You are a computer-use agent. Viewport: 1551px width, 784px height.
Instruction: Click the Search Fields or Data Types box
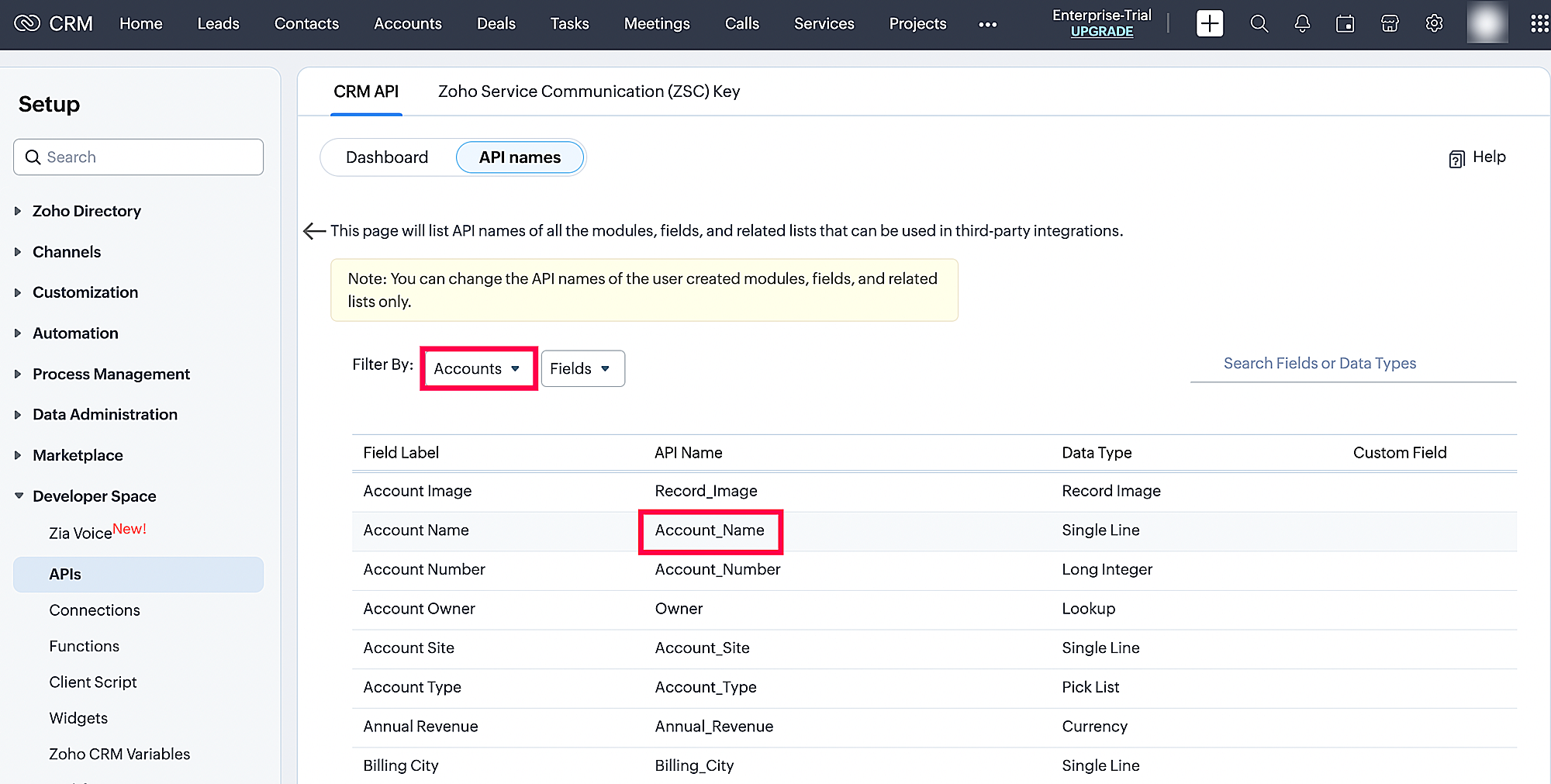tap(1352, 364)
